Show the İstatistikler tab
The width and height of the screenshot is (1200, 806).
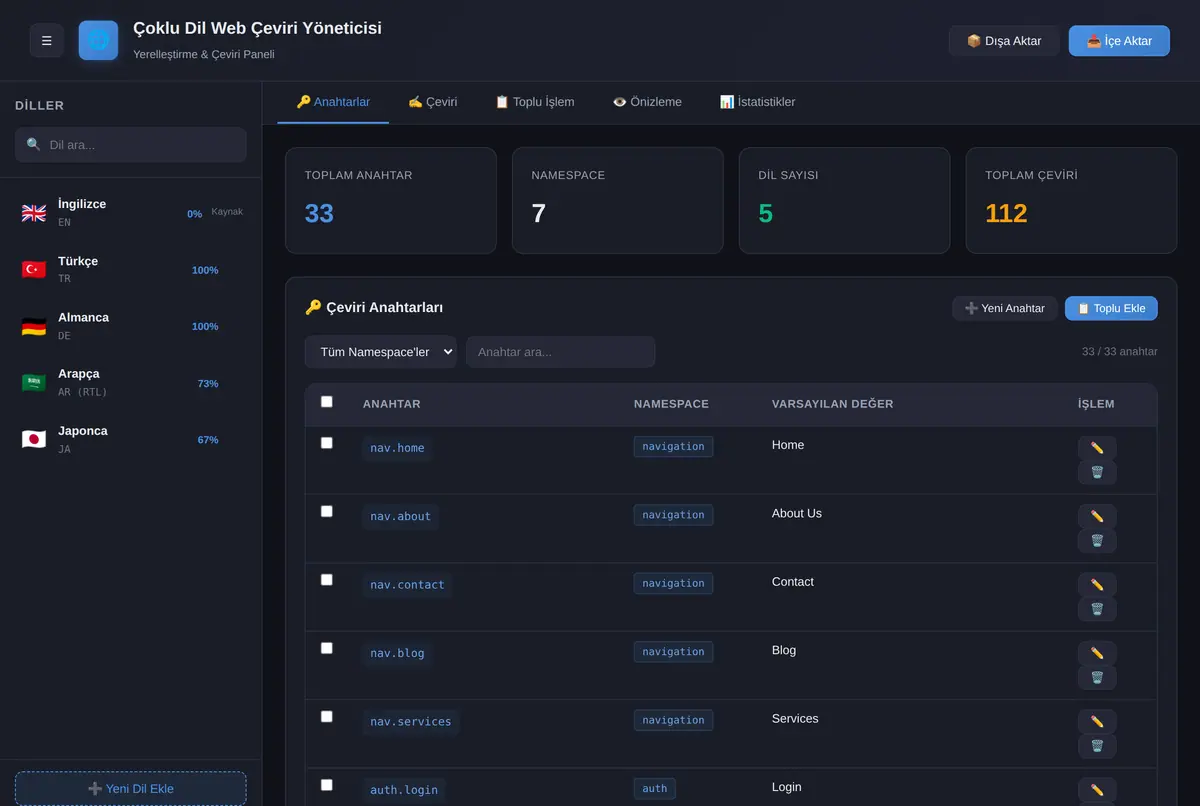[x=757, y=102]
